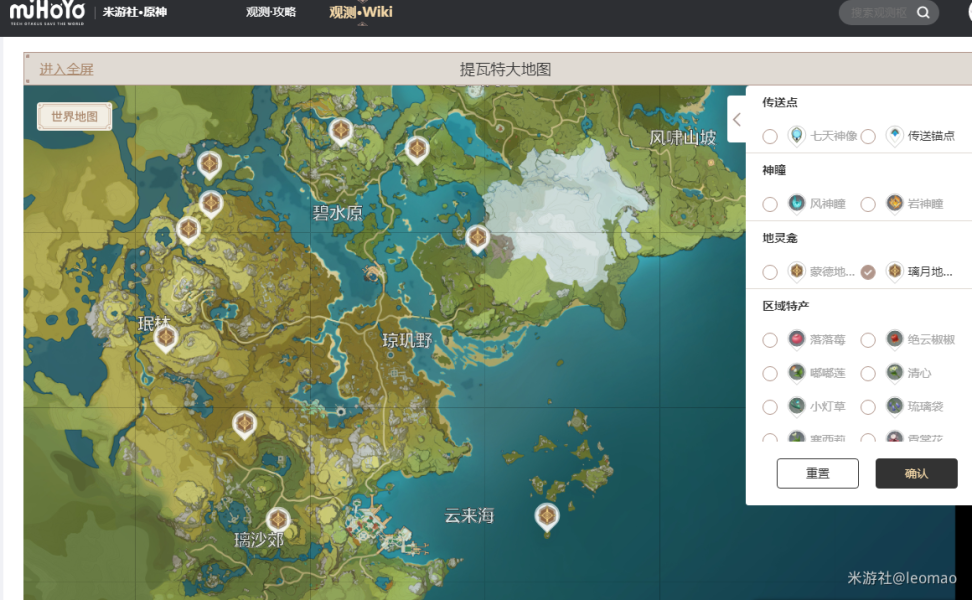Screen dimensions: 972x600
Task: Enable the 七天神像 filter radio
Action: [x=770, y=136]
